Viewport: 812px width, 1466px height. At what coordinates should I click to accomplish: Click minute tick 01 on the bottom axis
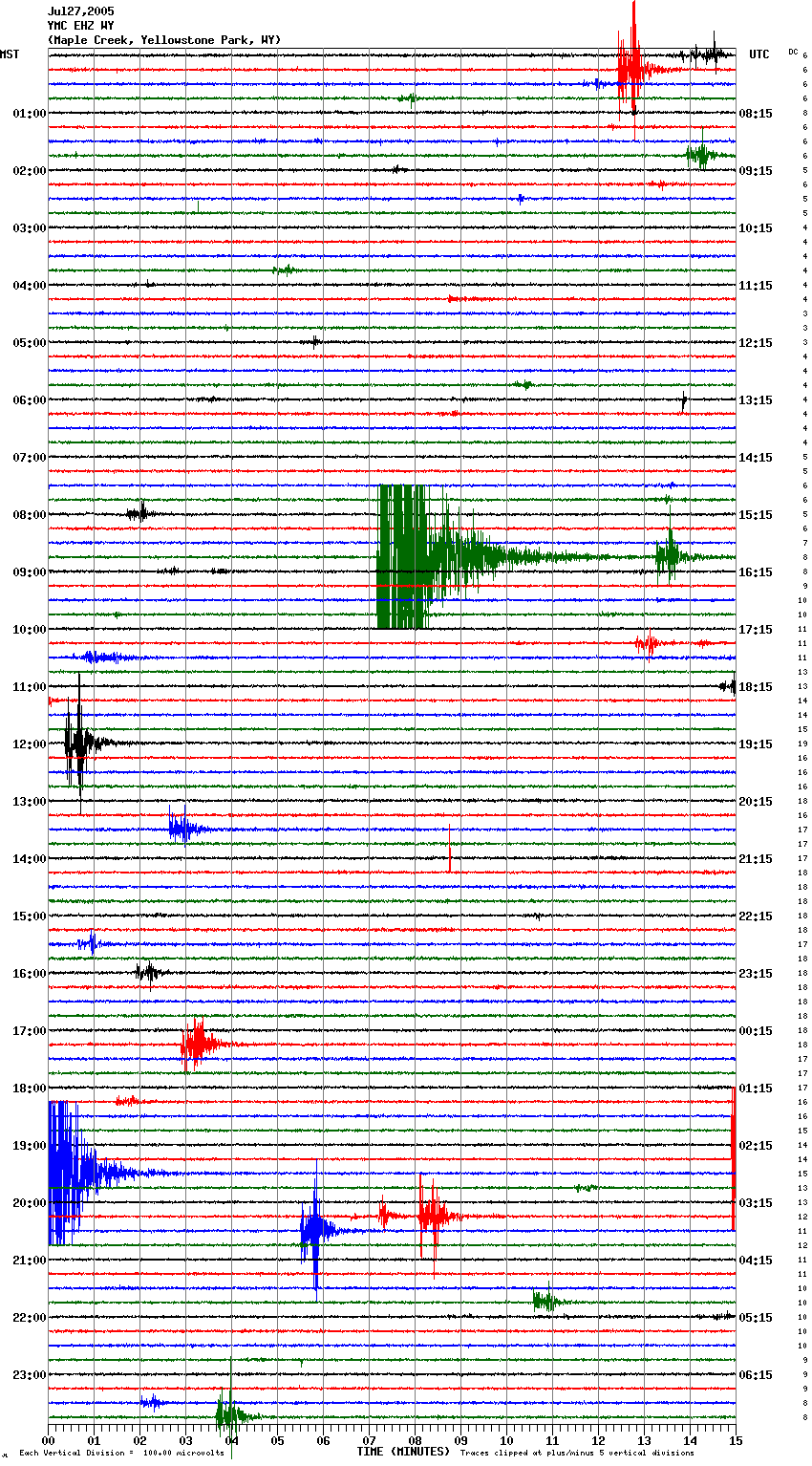click(94, 1439)
